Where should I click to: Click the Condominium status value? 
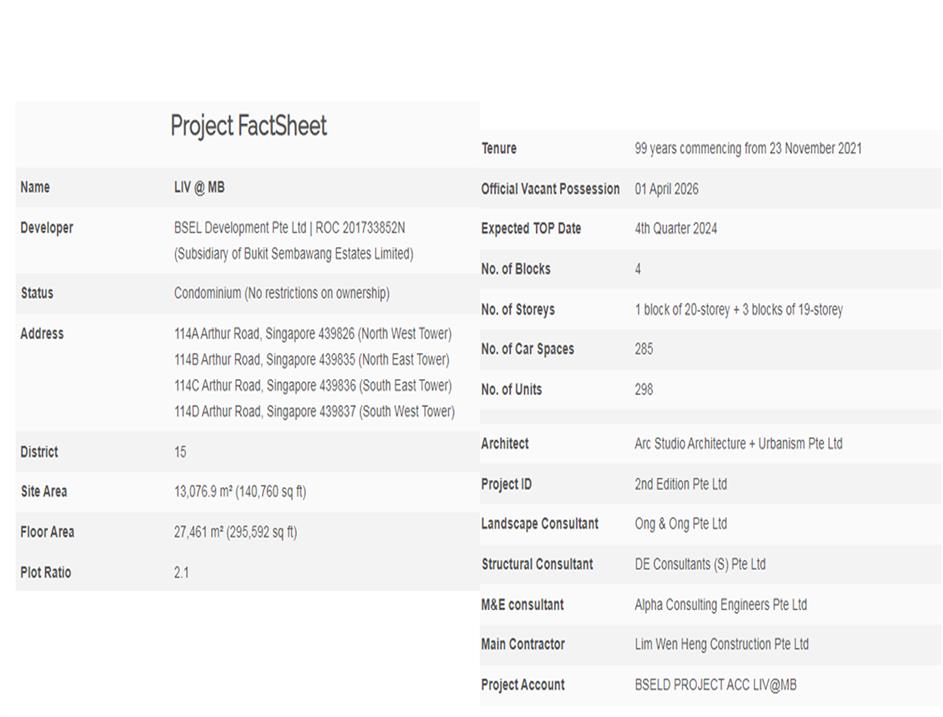click(x=281, y=294)
